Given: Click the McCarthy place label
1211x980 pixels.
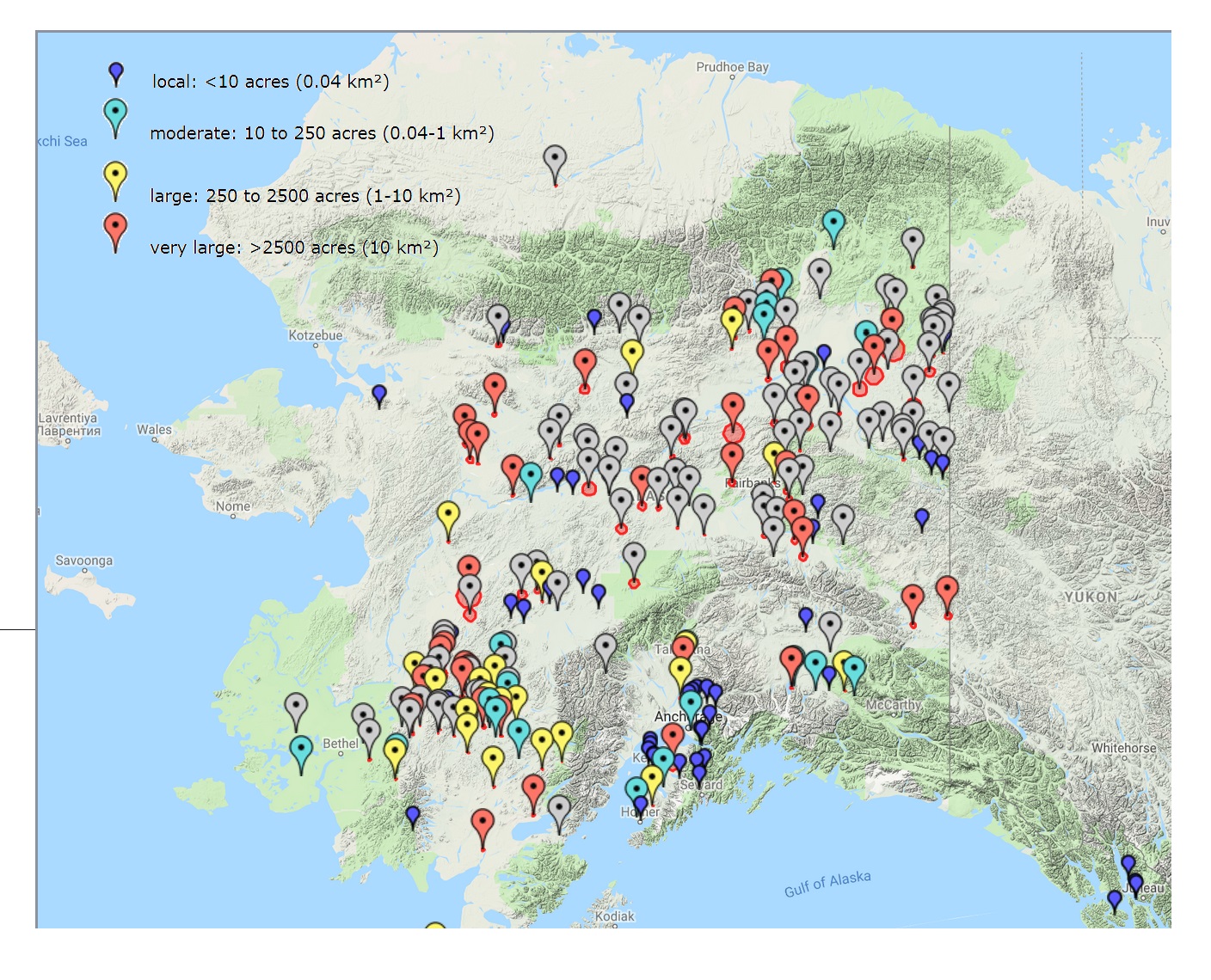Looking at the screenshot, I should tap(894, 705).
